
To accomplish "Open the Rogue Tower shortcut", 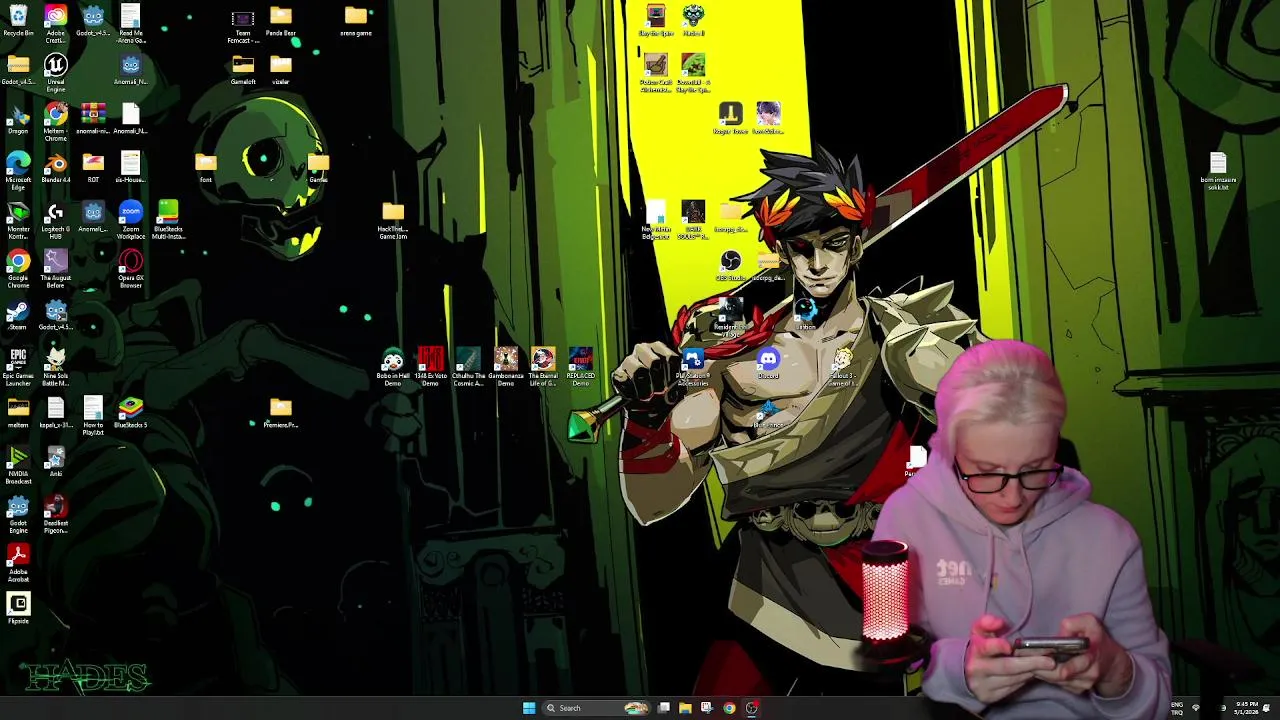I will (x=731, y=118).
